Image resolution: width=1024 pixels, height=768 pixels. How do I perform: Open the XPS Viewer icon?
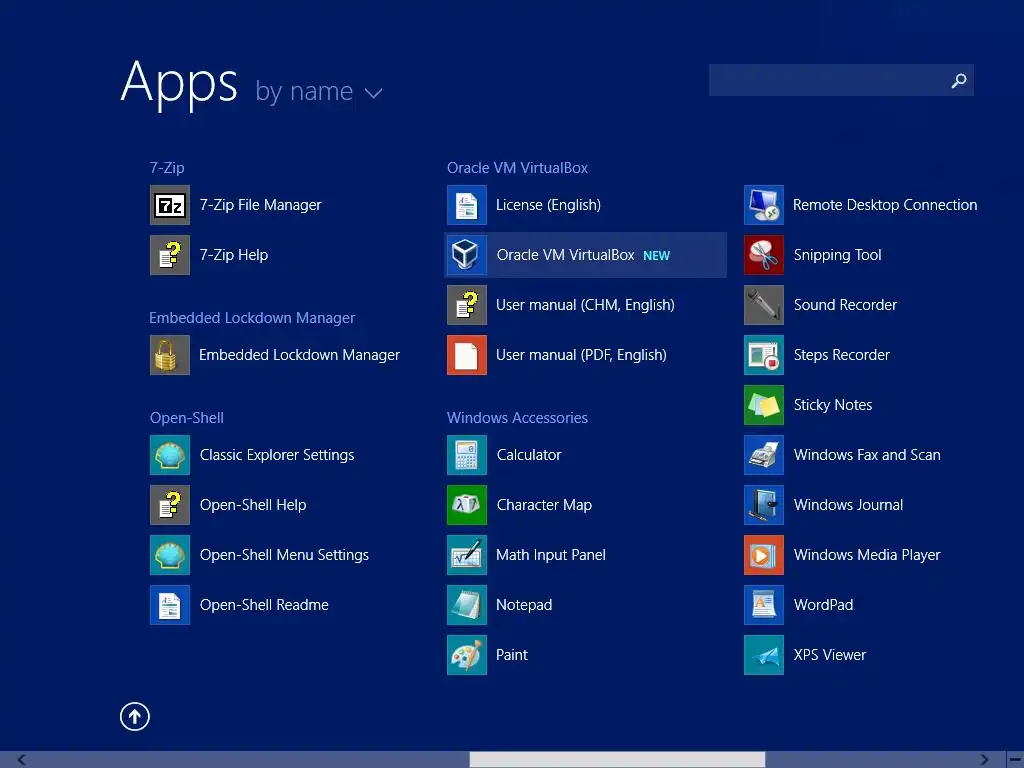tap(764, 655)
